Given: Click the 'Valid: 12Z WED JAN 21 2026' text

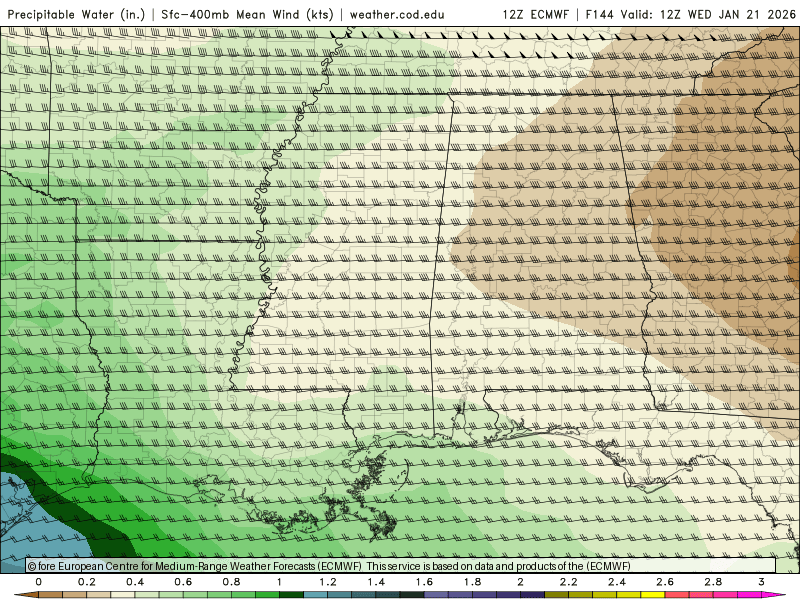Looking at the screenshot, I should click(x=708, y=14).
